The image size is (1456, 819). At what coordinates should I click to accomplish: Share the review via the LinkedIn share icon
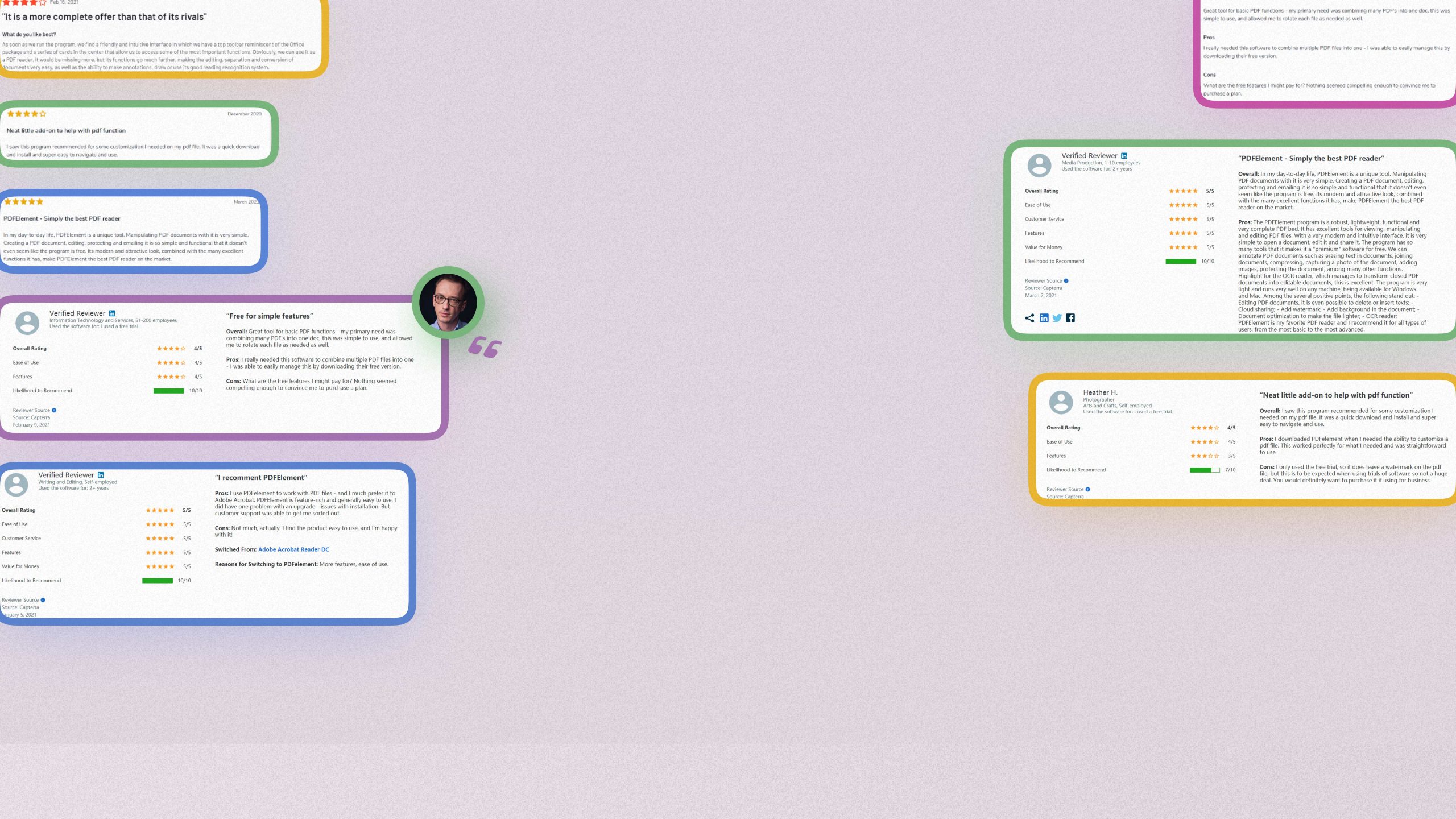[1044, 318]
